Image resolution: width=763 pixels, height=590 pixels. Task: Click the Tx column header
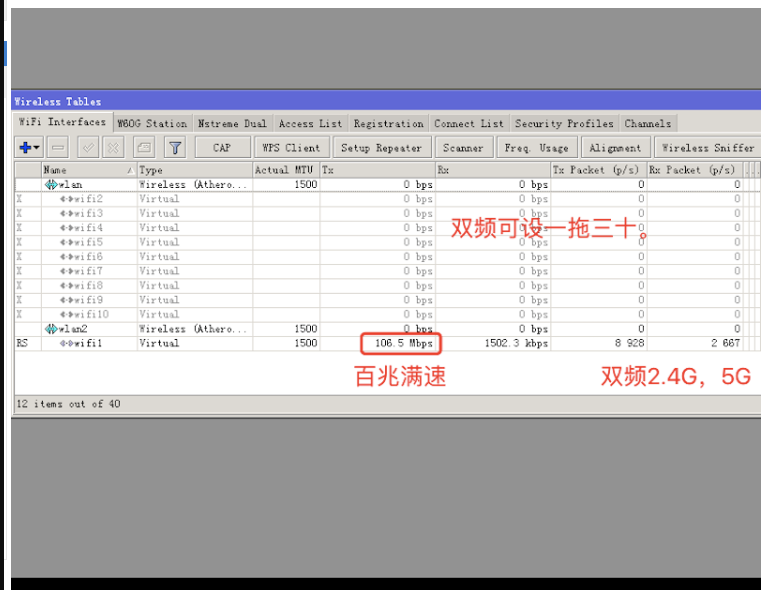pos(376,170)
